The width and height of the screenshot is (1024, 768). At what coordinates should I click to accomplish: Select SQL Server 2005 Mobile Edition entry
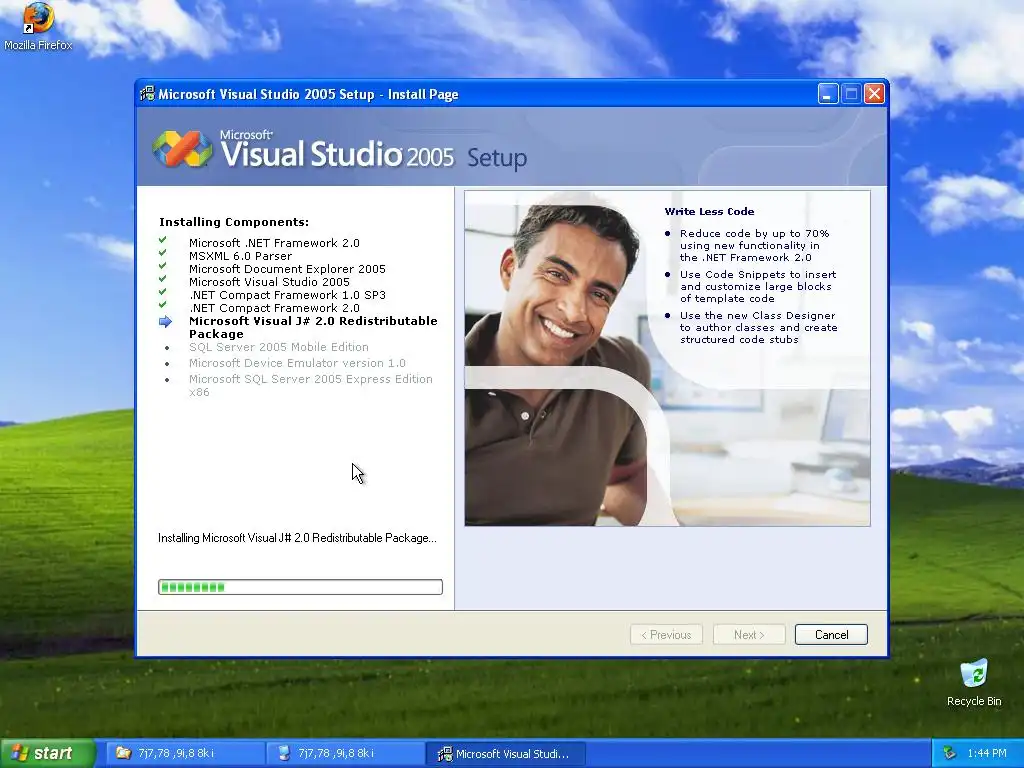[279, 347]
